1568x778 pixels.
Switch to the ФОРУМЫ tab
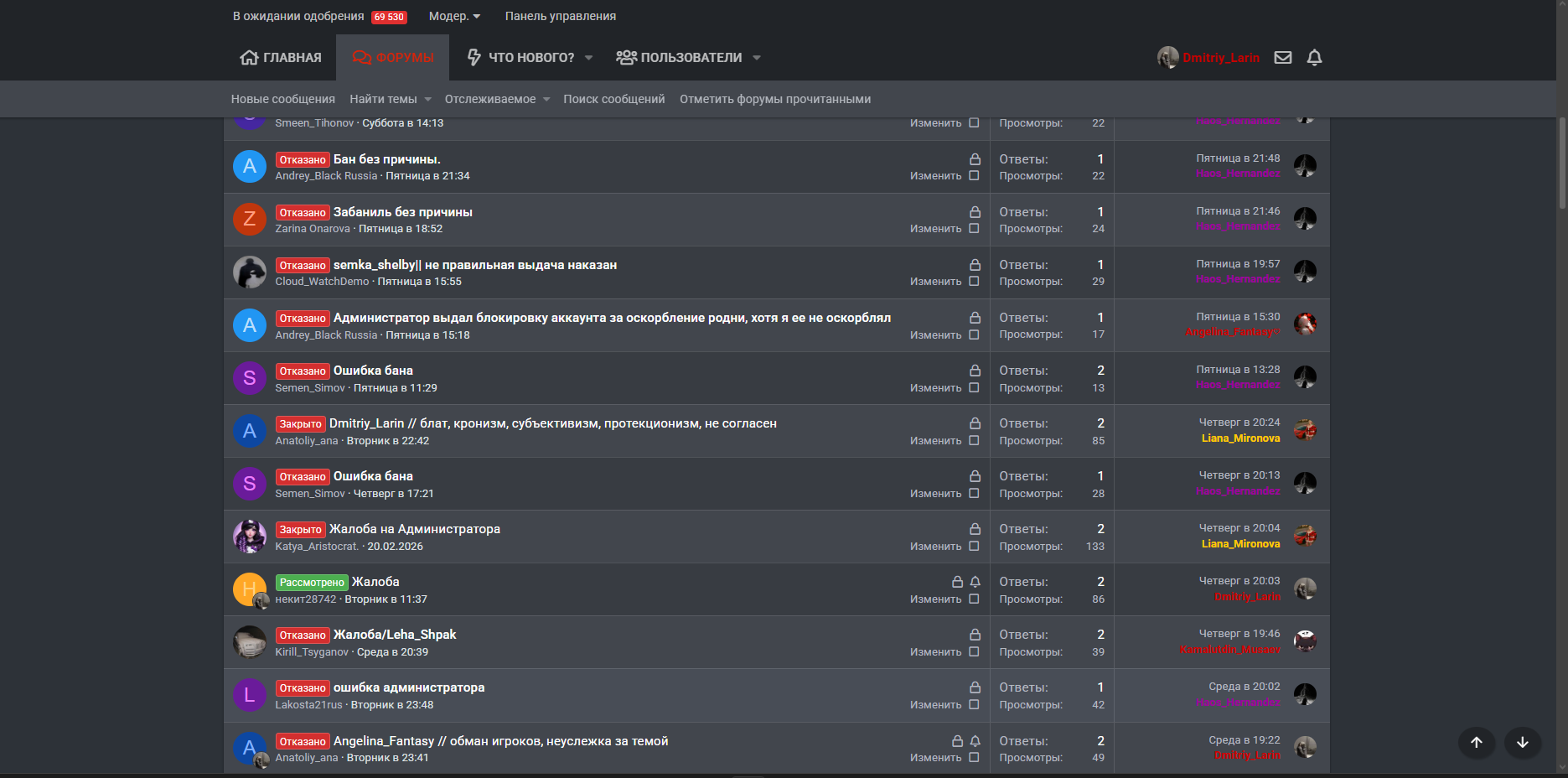[x=393, y=58]
